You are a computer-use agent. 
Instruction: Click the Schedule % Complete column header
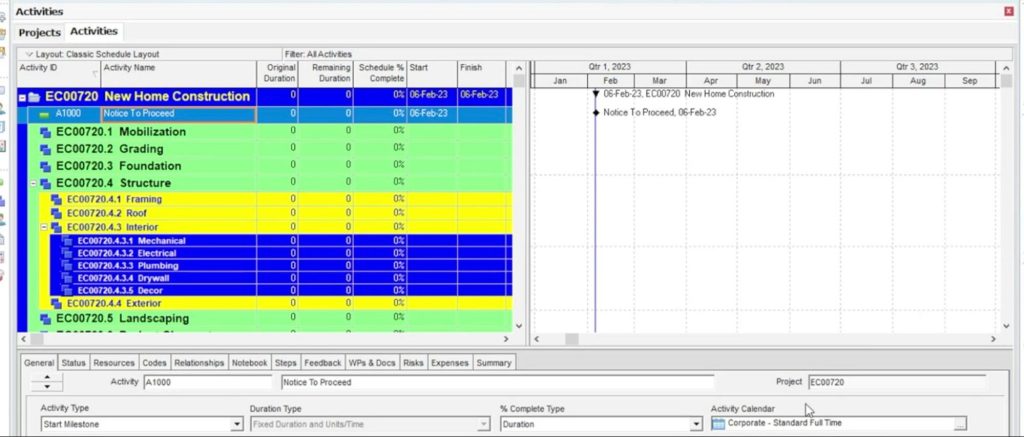(x=380, y=74)
